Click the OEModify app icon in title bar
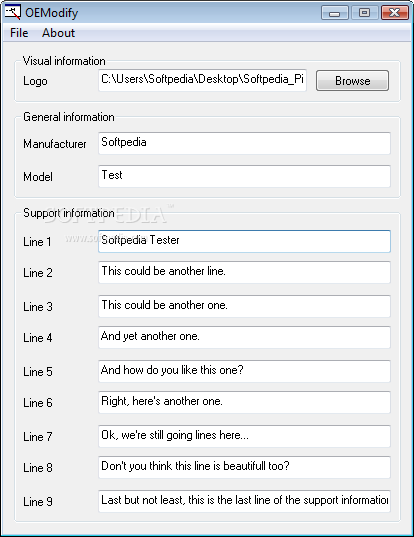The width and height of the screenshot is (414, 537). (x=13, y=12)
